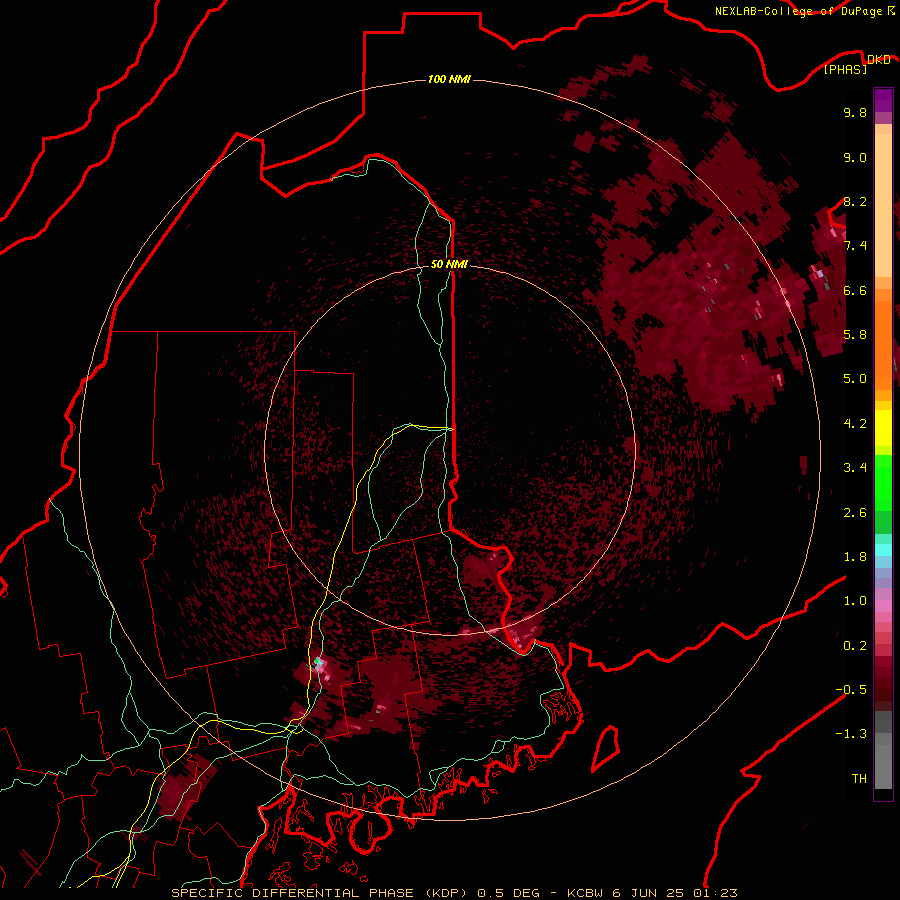The image size is (900, 900).
Task: Select the 5.8 scale value
Action: coord(855,335)
